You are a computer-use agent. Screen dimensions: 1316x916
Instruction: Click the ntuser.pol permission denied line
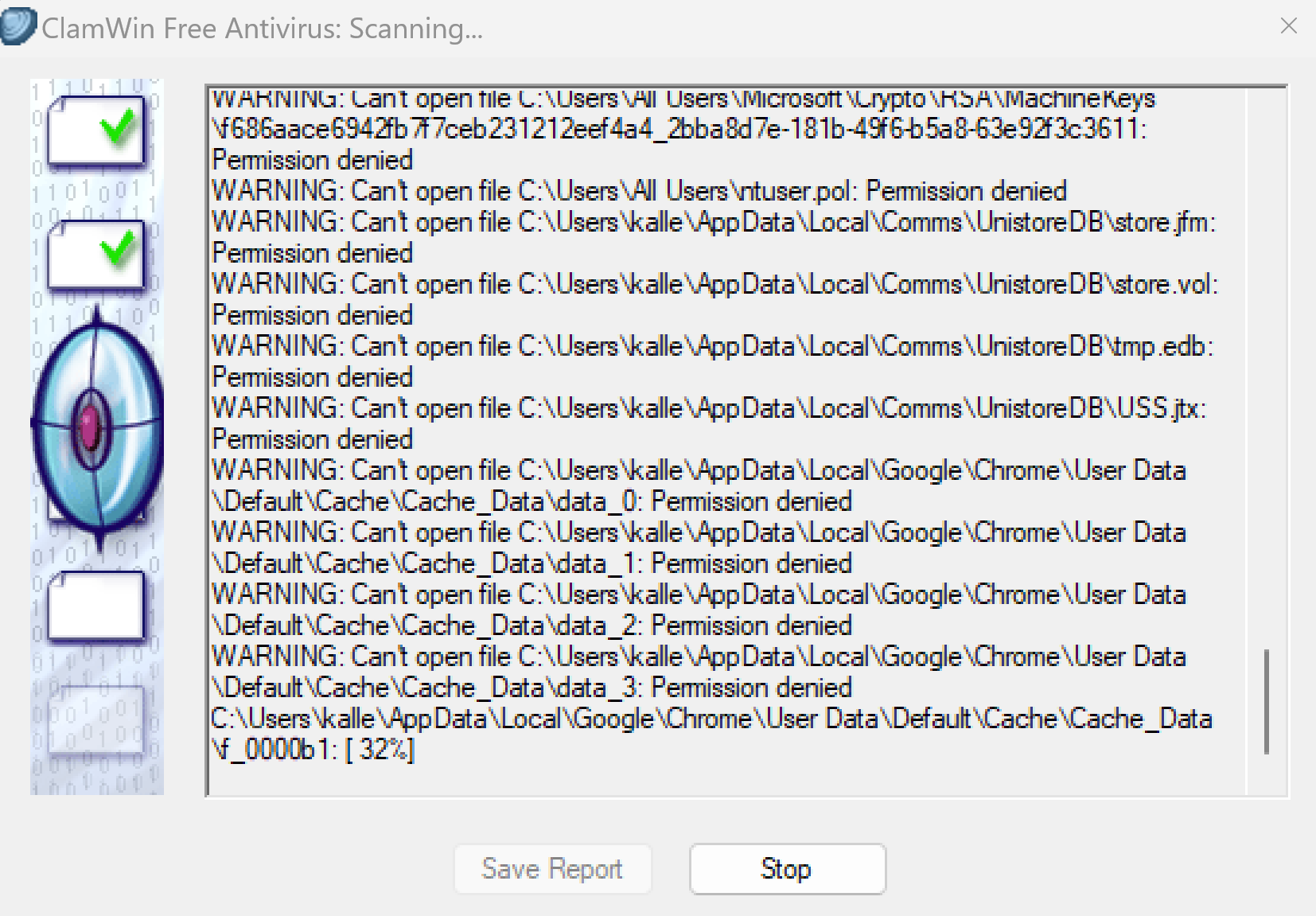pos(639,191)
